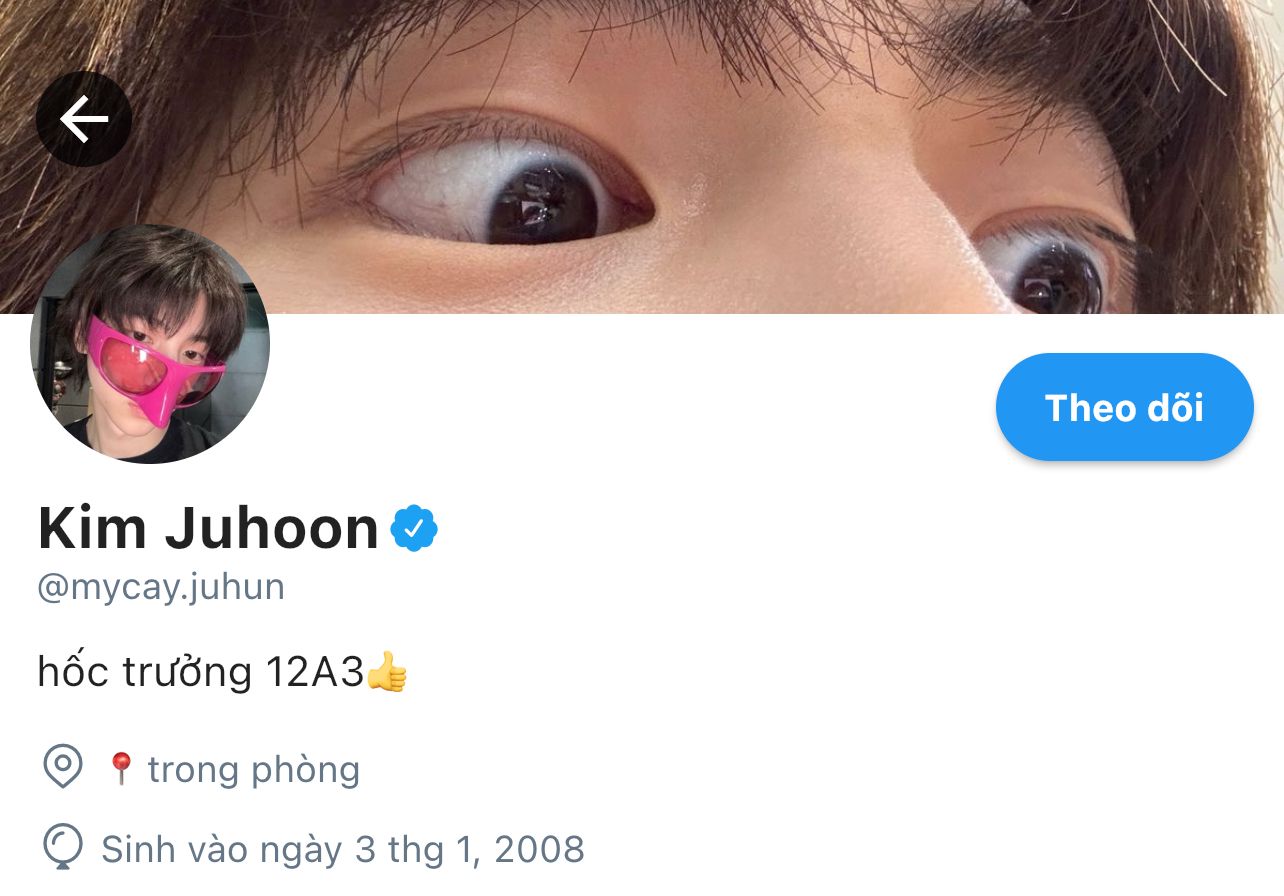Click the location pin outline icon

pos(63,767)
